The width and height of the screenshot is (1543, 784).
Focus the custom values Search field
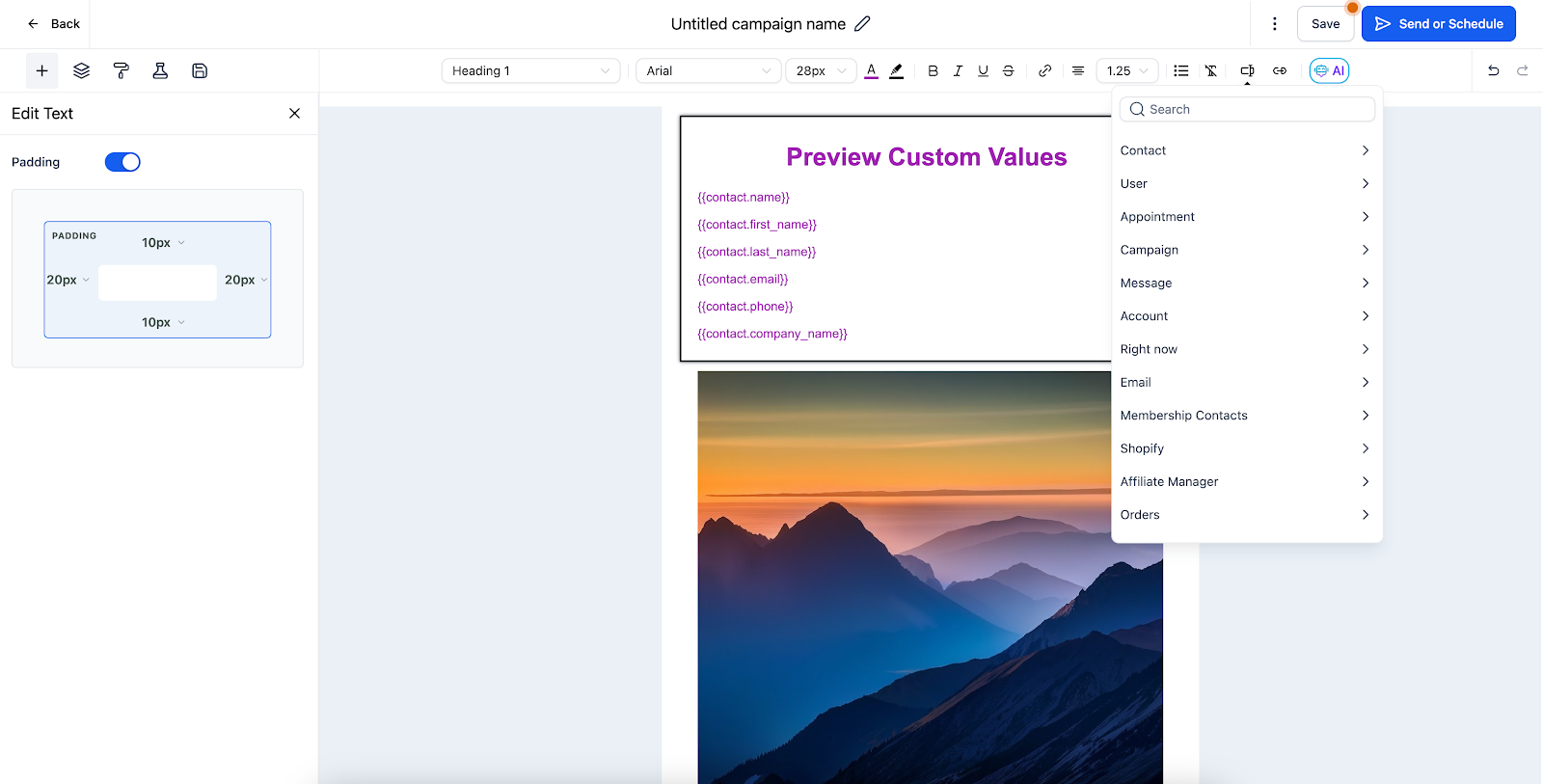pos(1247,109)
